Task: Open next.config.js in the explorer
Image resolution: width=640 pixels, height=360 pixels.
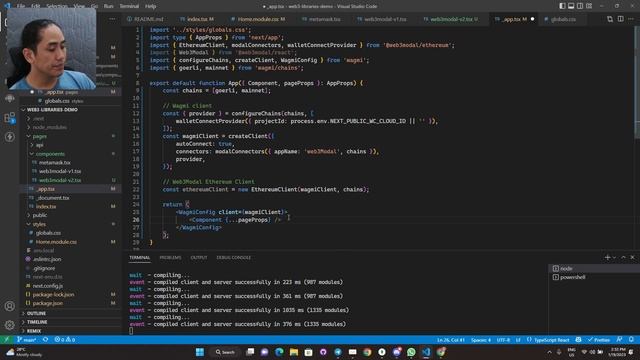Action: tap(70, 286)
